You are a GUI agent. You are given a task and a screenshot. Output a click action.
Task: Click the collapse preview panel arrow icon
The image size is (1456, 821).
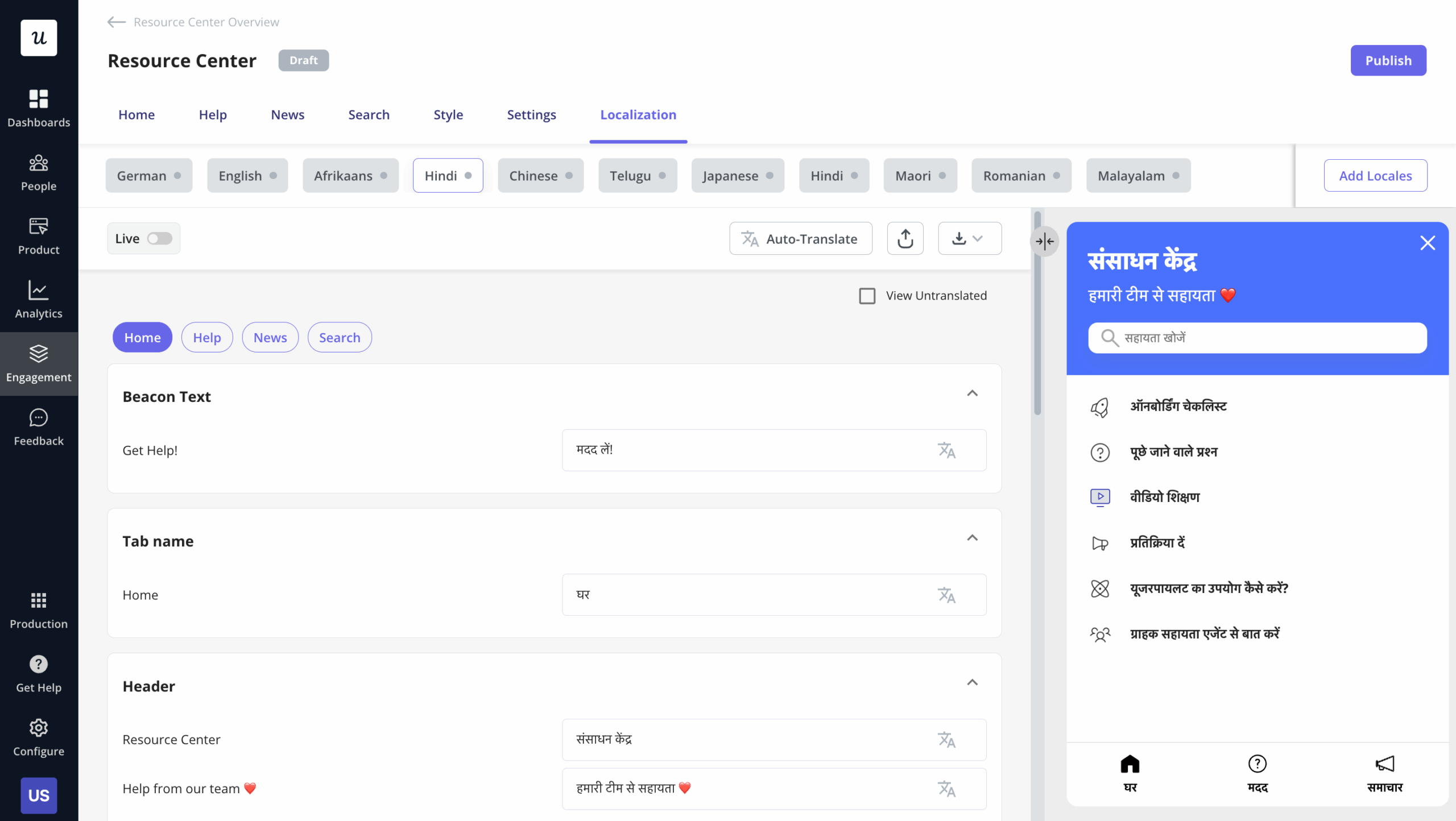tap(1045, 241)
